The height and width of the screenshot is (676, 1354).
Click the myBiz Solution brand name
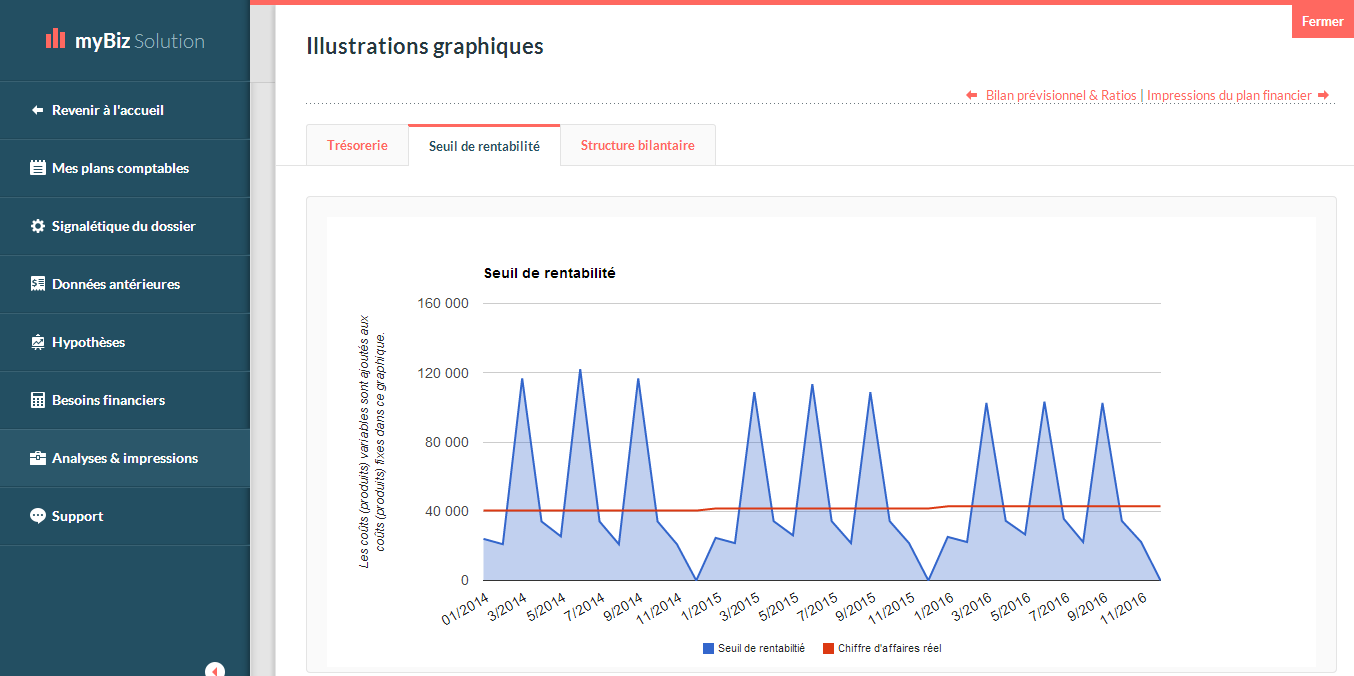(140, 41)
